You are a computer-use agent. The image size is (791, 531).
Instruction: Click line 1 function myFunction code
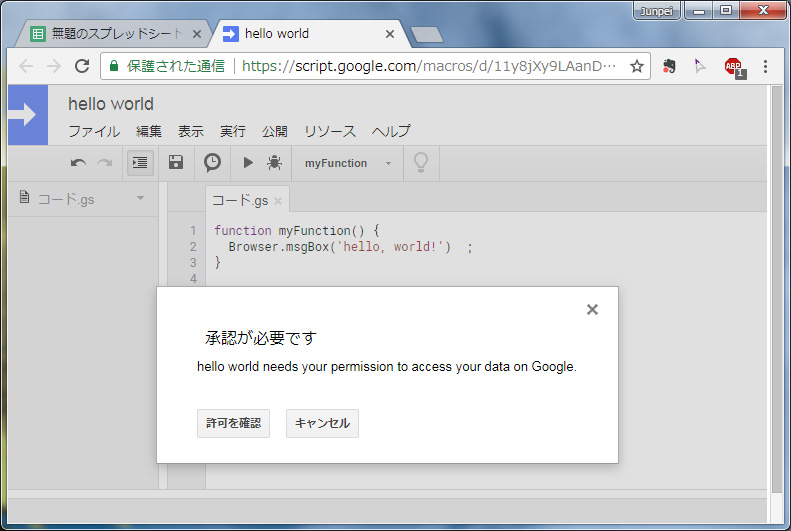[297, 230]
